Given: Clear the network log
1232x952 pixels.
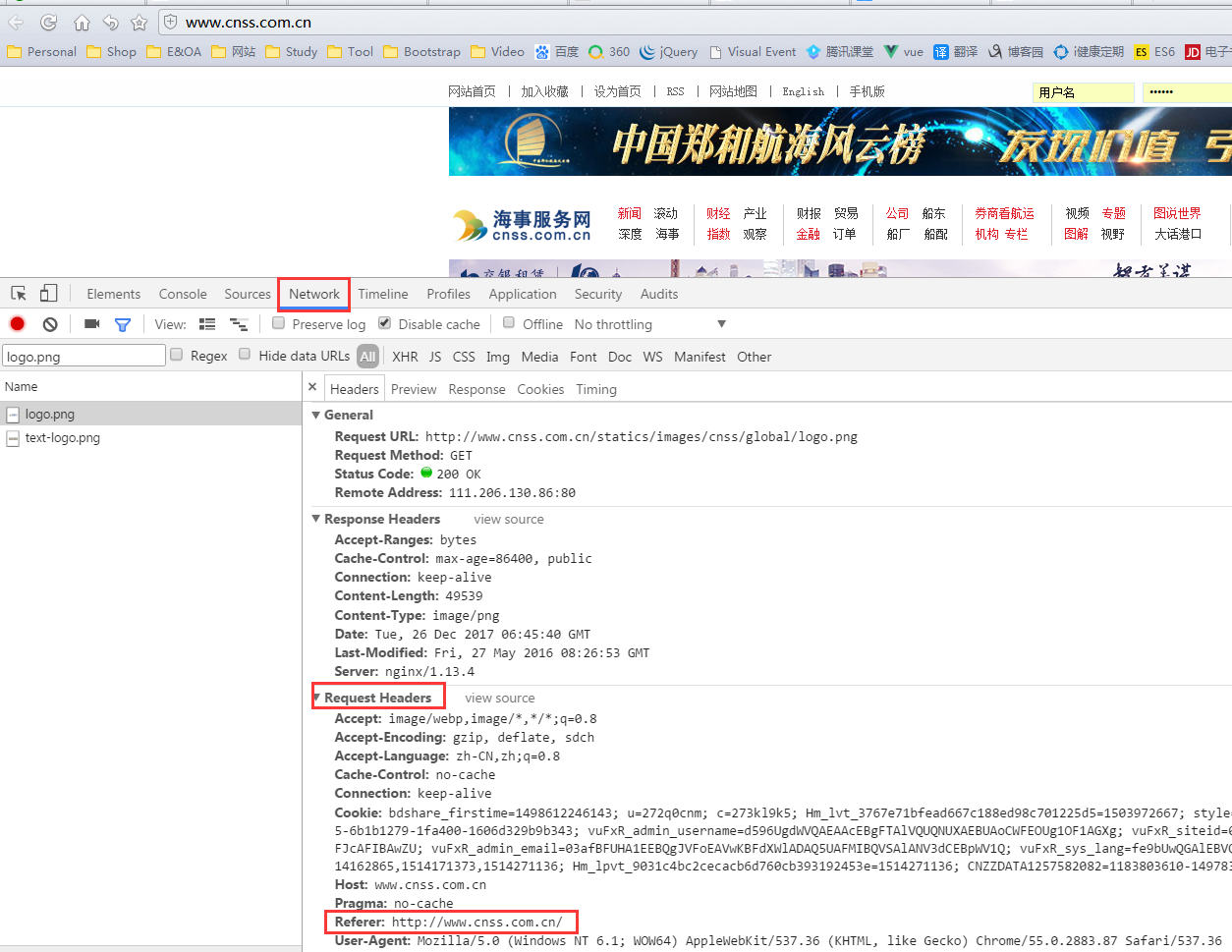Looking at the screenshot, I should pos(50,324).
